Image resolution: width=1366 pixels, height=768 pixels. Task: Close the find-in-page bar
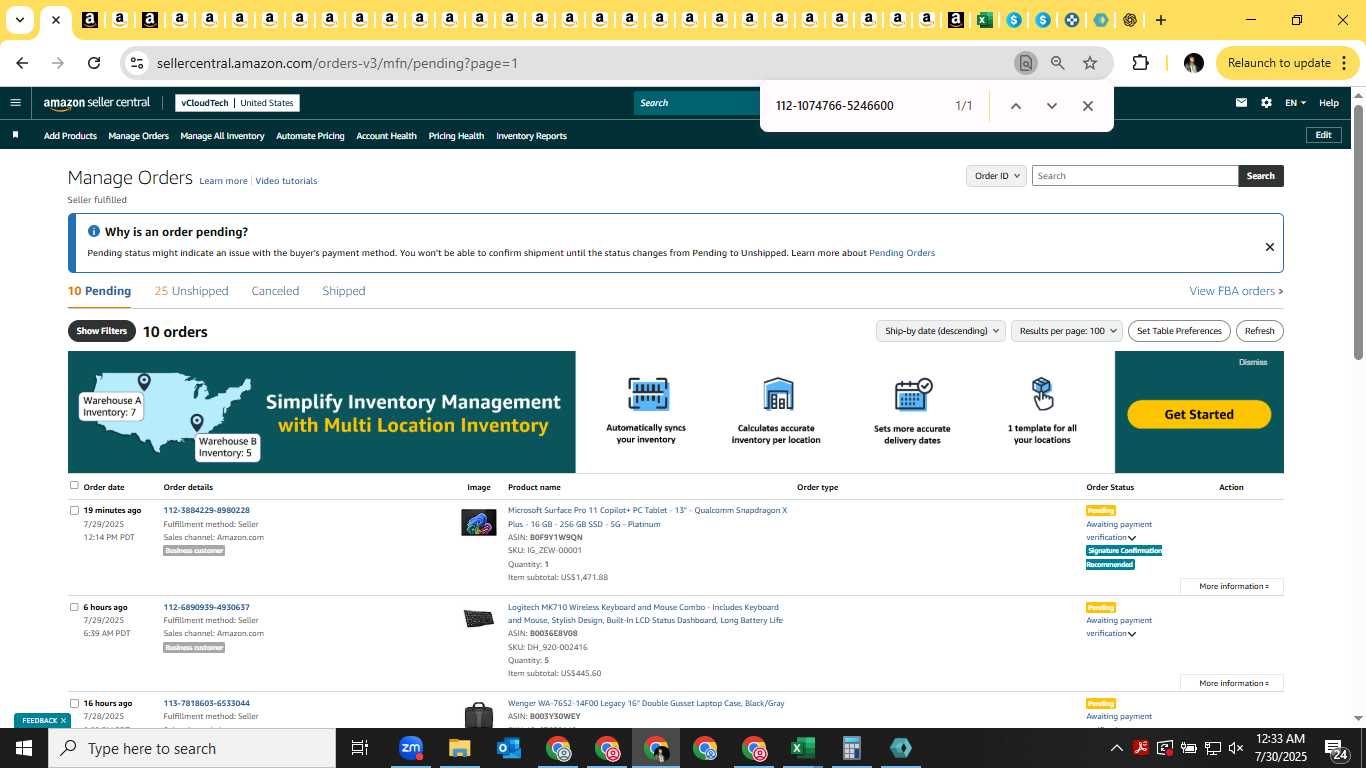(1088, 106)
